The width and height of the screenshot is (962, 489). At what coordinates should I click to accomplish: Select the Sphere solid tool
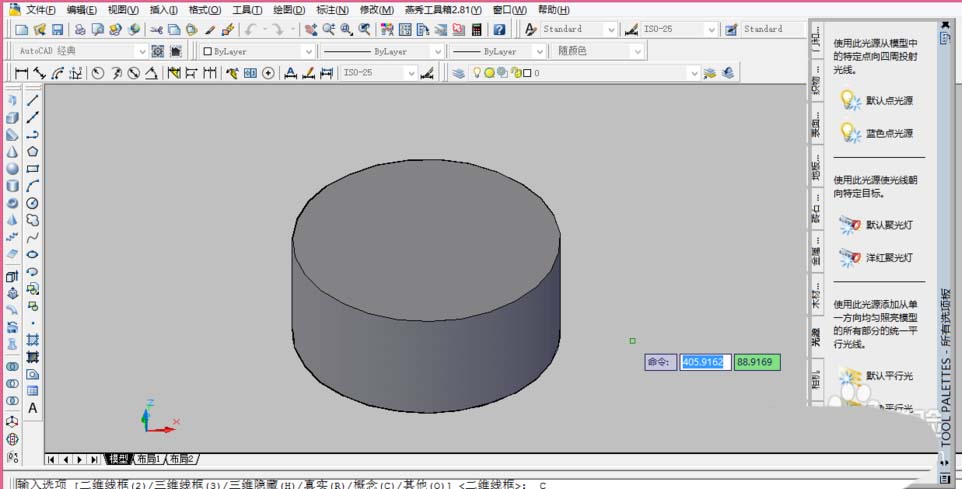[12, 169]
